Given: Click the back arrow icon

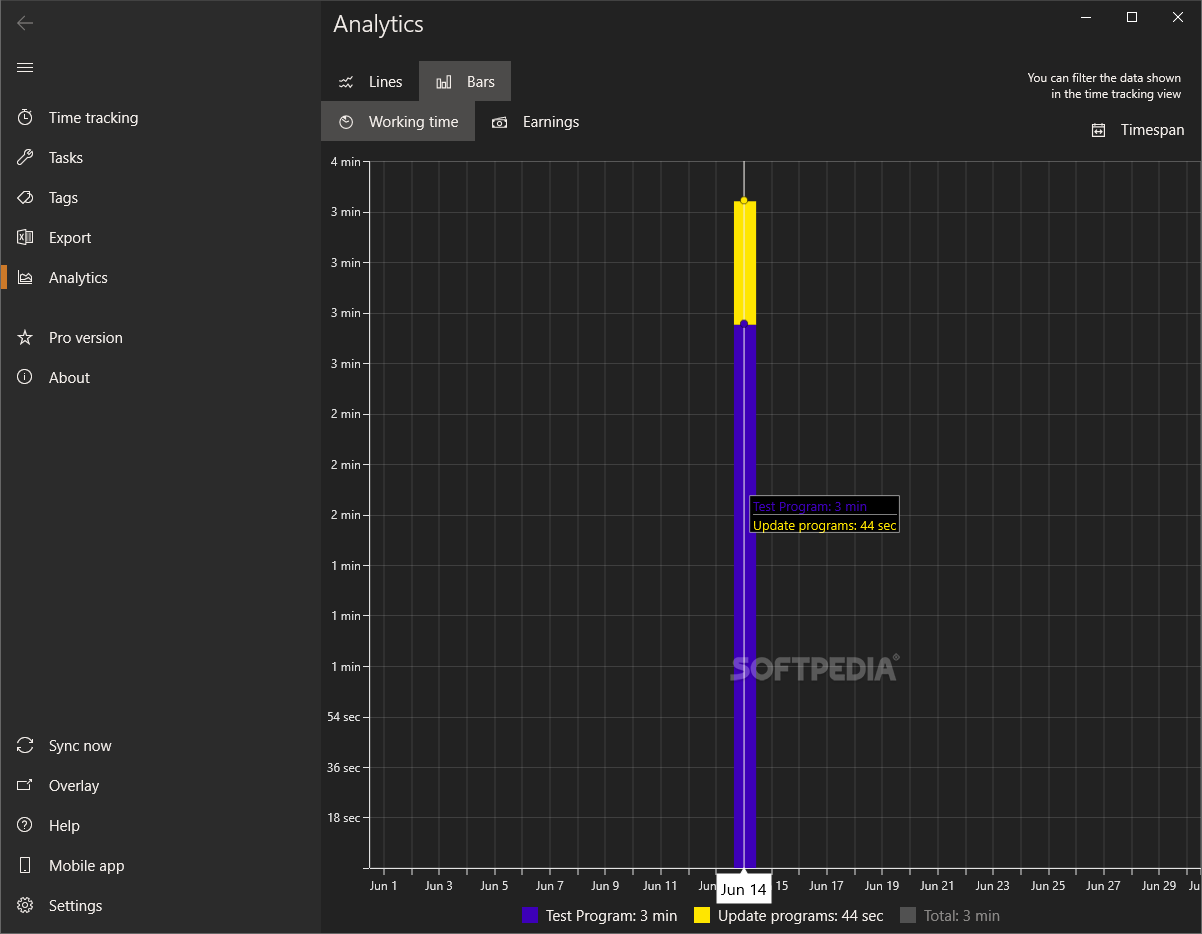Looking at the screenshot, I should (x=25, y=23).
